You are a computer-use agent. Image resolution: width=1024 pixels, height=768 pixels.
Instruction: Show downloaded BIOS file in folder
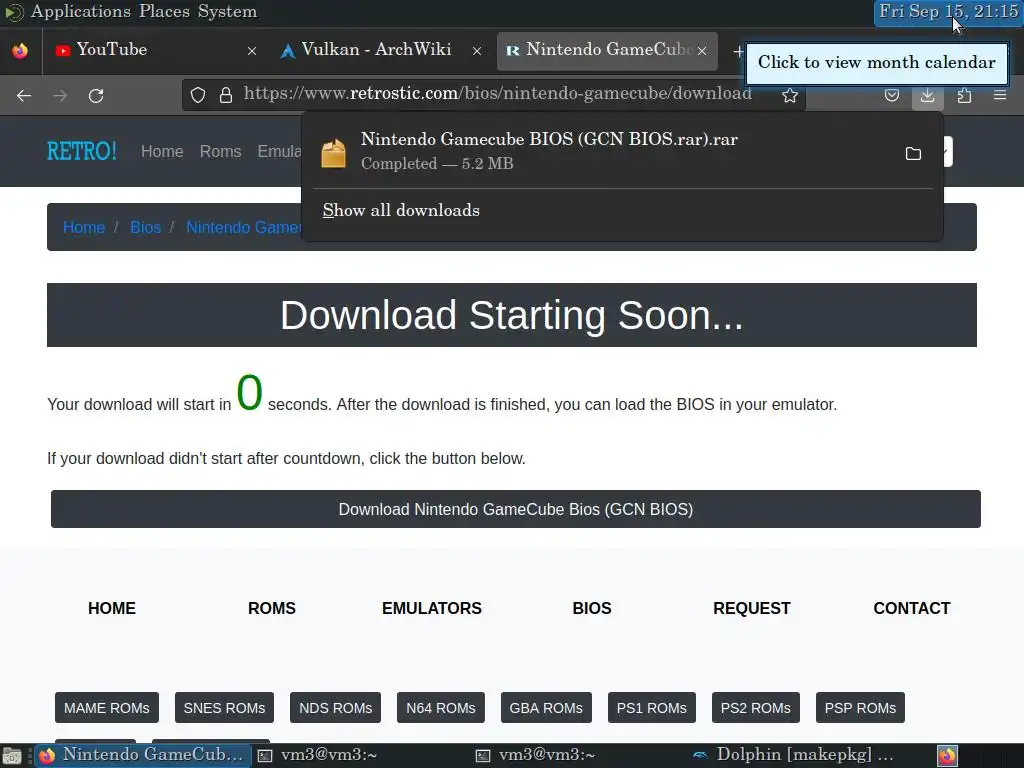click(913, 153)
